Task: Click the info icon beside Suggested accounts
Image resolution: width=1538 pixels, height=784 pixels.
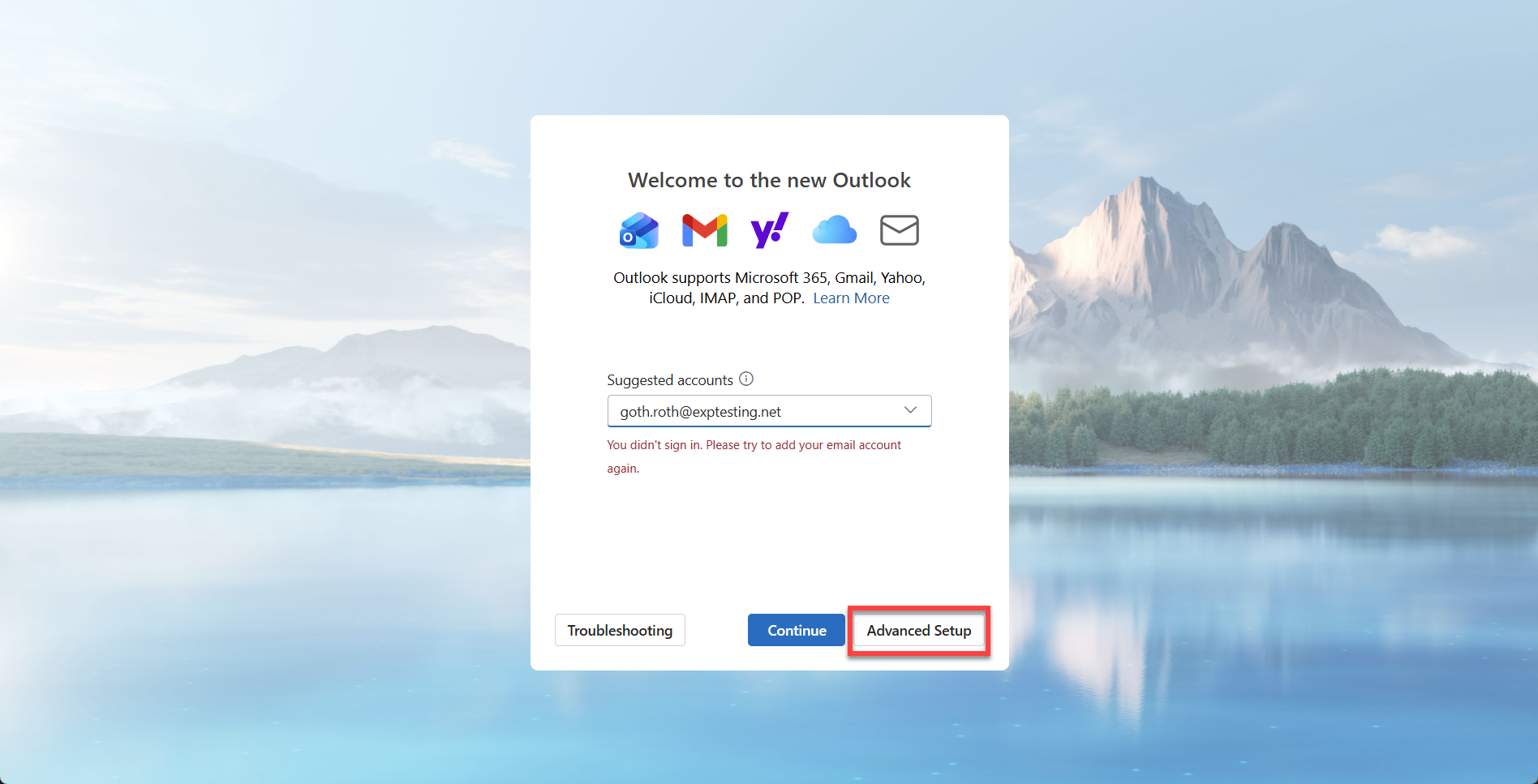Action: [746, 379]
